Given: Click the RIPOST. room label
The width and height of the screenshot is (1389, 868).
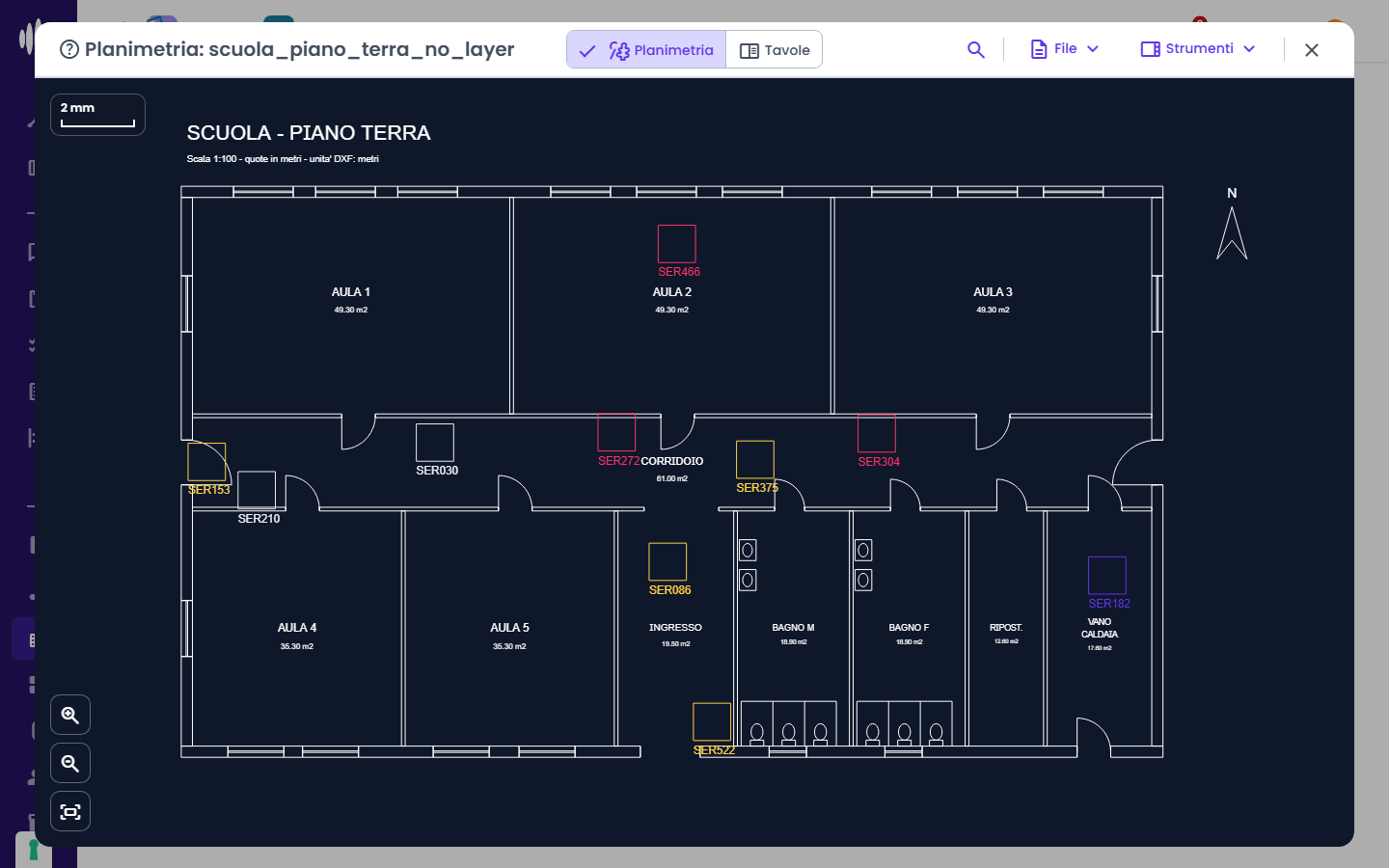Looking at the screenshot, I should coord(1006,628).
